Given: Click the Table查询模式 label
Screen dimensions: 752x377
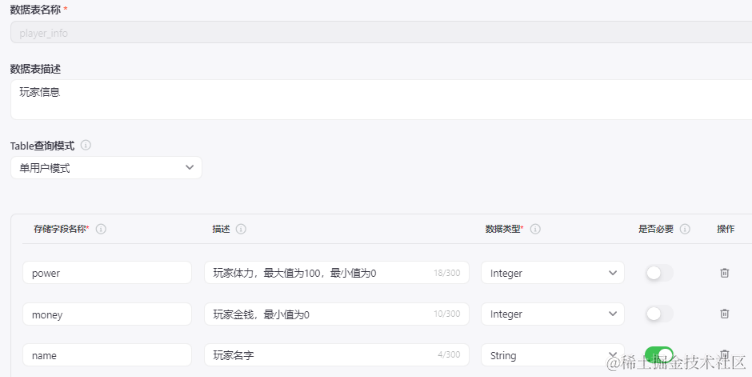Looking at the screenshot, I should pyautogui.click(x=42, y=145).
